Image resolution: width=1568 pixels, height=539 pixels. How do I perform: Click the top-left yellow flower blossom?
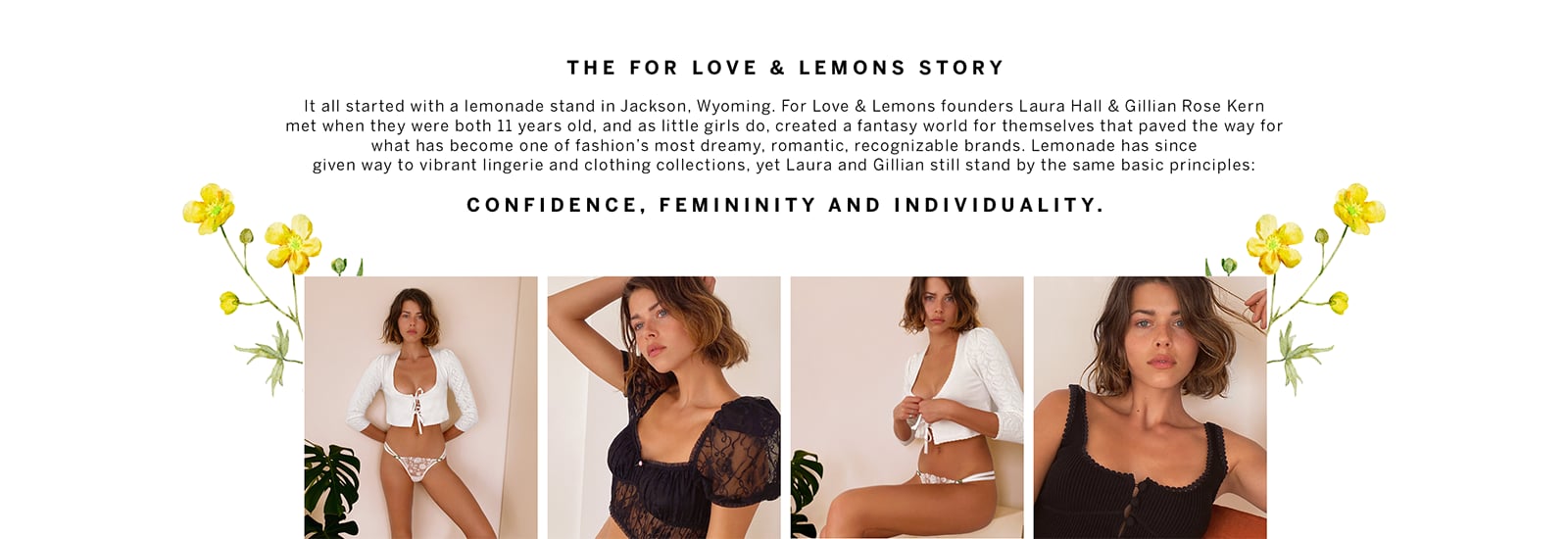coord(209,208)
